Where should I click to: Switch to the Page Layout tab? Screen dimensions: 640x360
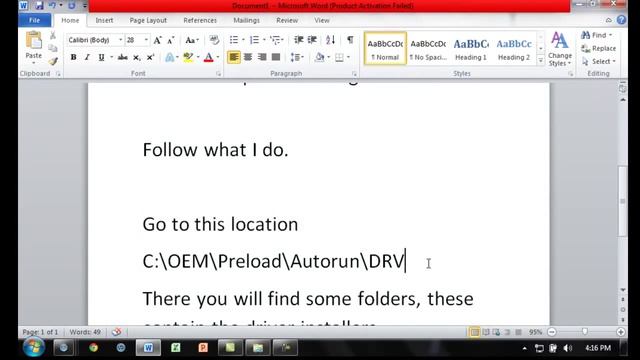(x=148, y=20)
